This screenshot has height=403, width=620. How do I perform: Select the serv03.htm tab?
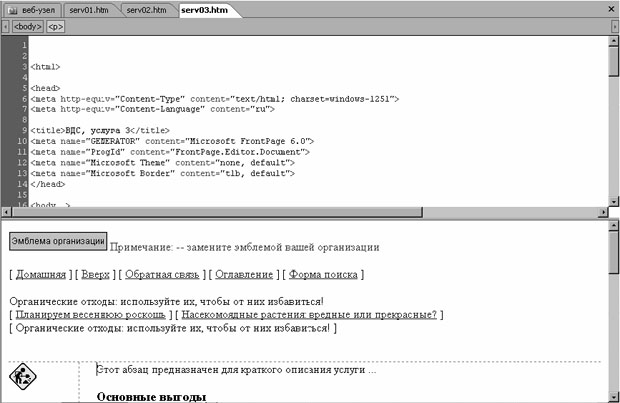point(205,10)
